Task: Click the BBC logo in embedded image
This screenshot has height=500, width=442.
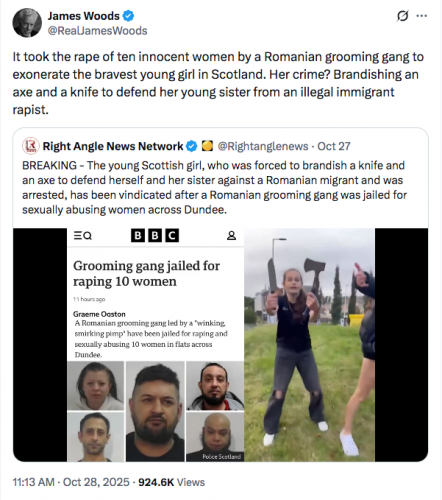Action: (x=155, y=236)
